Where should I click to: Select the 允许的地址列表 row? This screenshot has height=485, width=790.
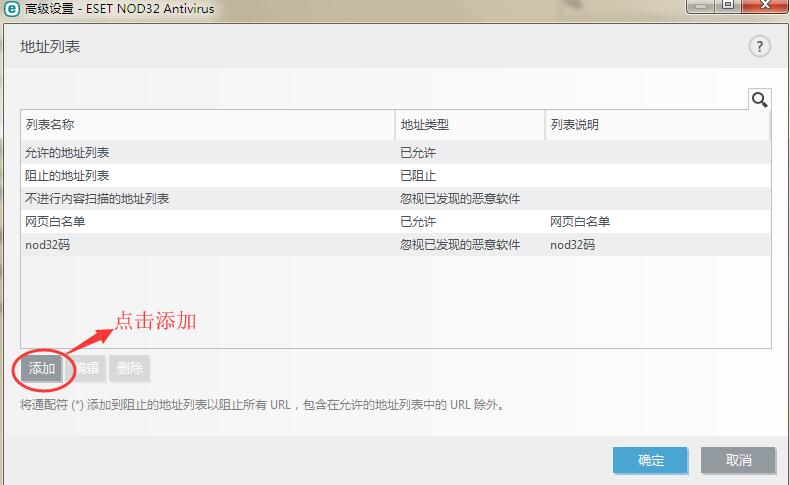coord(396,152)
